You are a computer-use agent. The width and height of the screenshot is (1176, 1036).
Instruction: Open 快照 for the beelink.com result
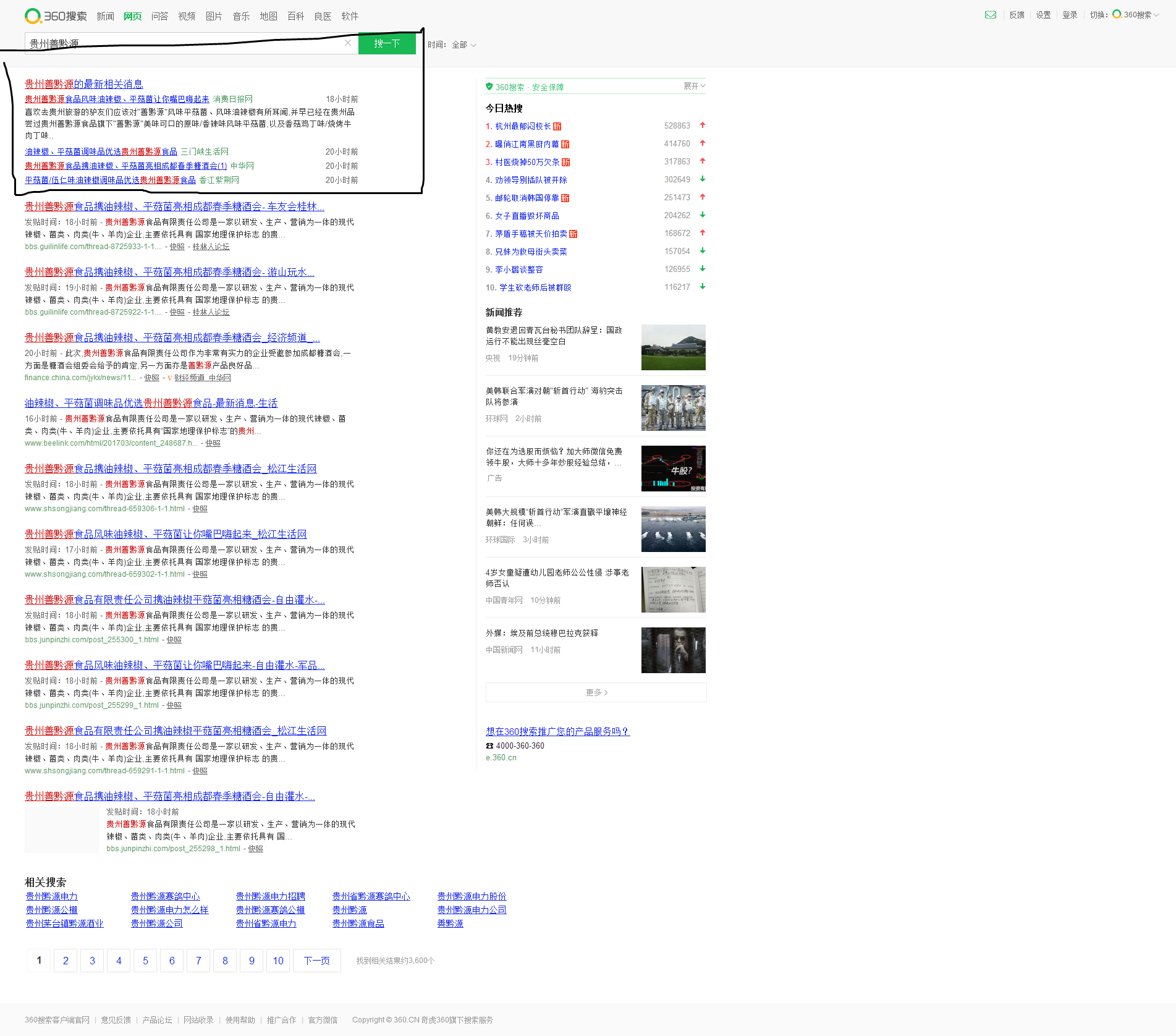pos(213,443)
